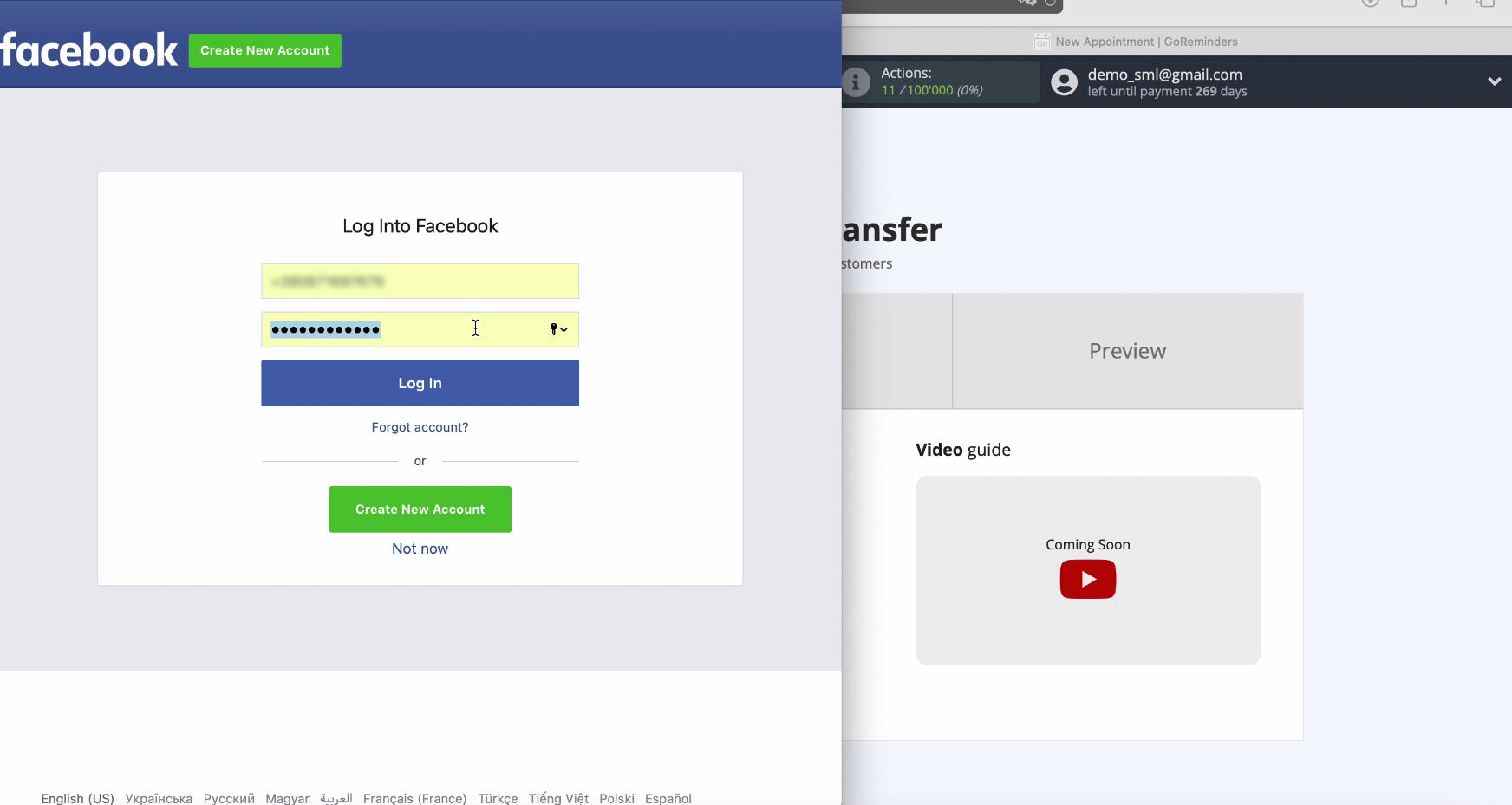Image resolution: width=1512 pixels, height=805 pixels.
Task: Switch language to Tiếng Việt
Action: (x=558, y=798)
